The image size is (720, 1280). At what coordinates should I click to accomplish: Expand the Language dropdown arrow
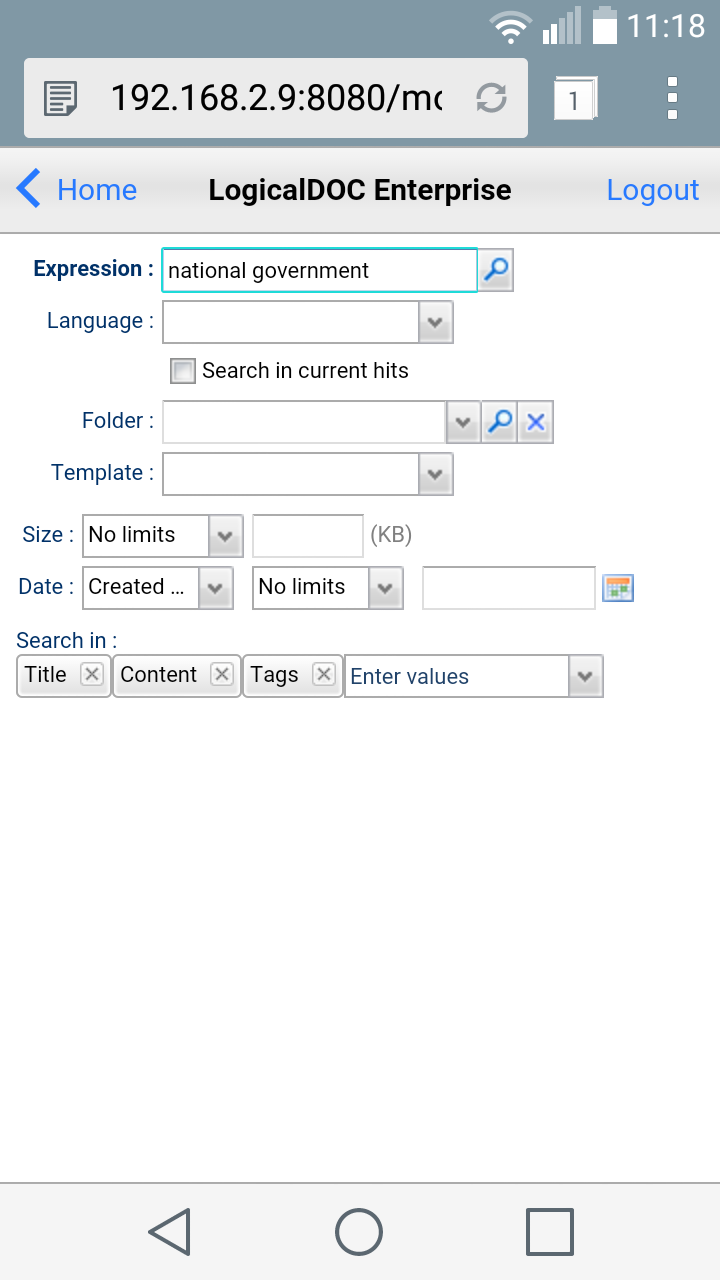click(x=435, y=322)
